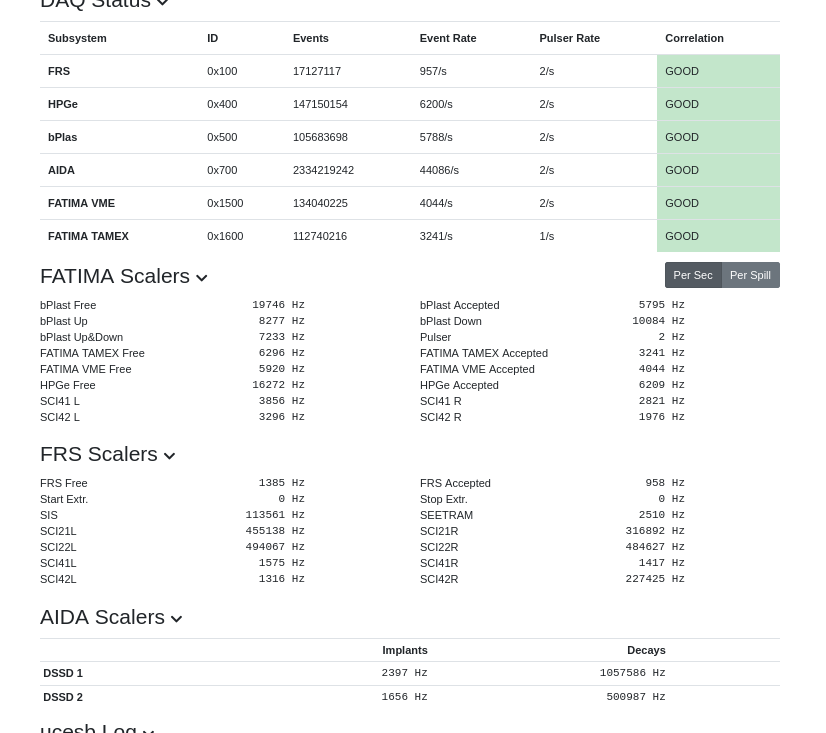The height and width of the screenshot is (733, 826).
Task: Click the SCI21L value 455138 Hz
Action: pos(275,531)
